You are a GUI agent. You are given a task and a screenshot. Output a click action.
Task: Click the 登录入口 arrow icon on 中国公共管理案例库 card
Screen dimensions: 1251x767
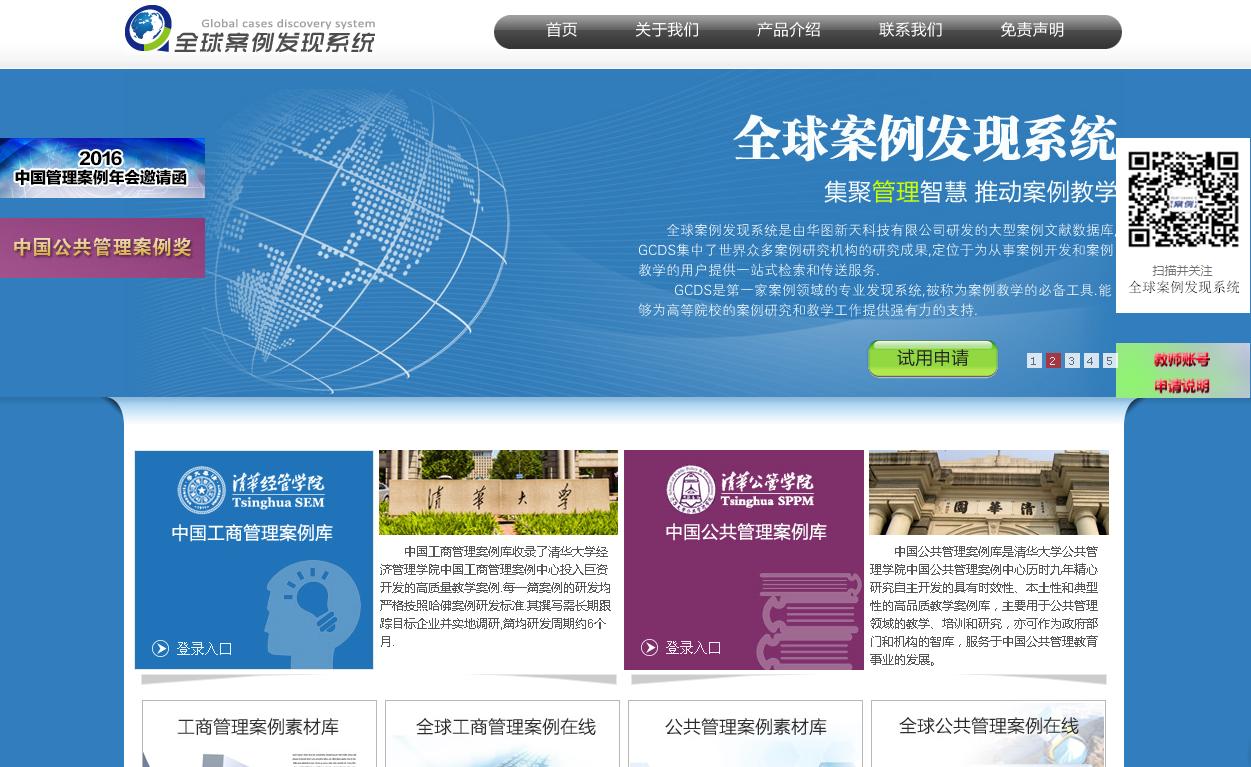649,648
